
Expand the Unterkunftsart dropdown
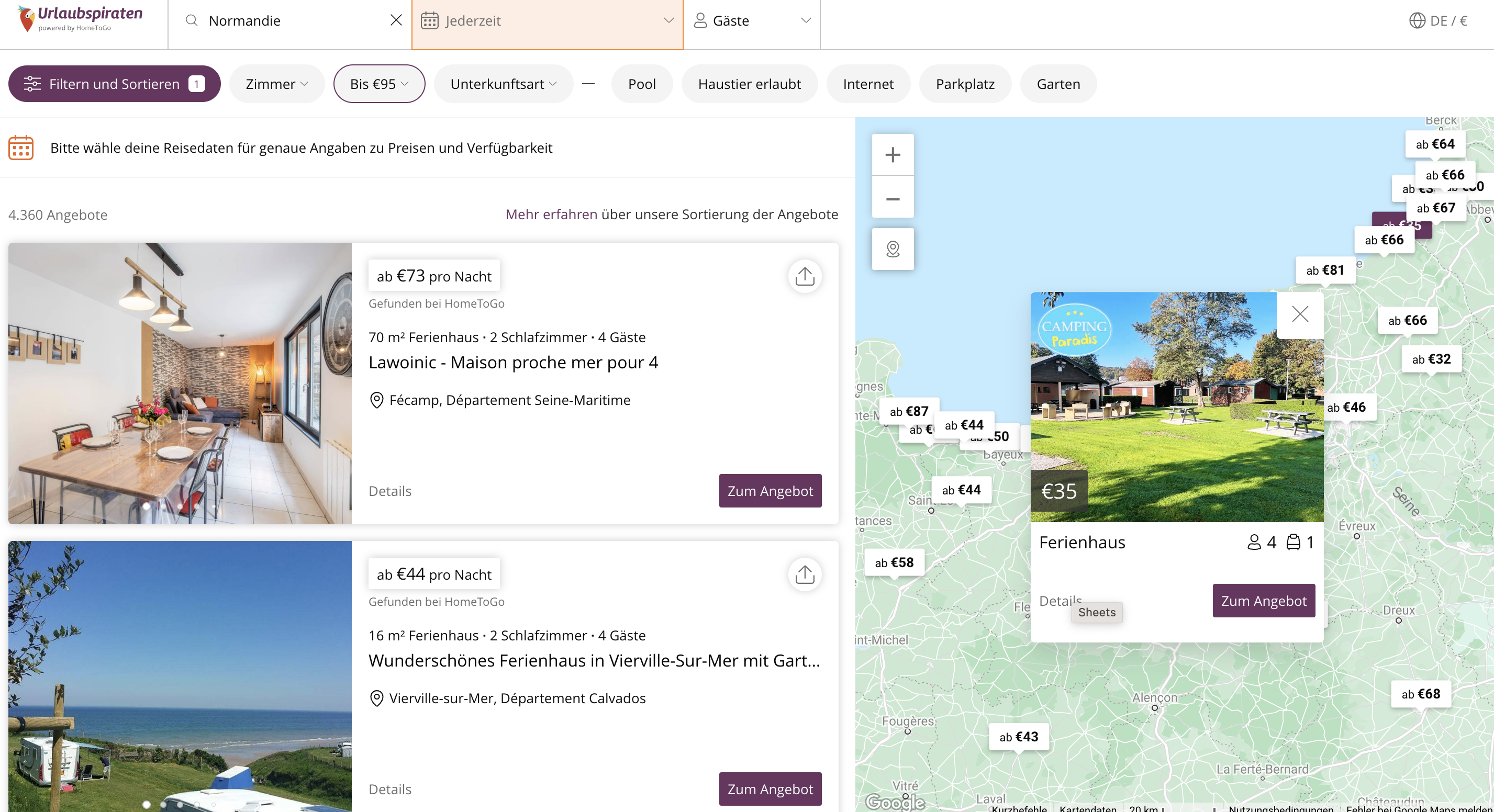[x=503, y=84]
